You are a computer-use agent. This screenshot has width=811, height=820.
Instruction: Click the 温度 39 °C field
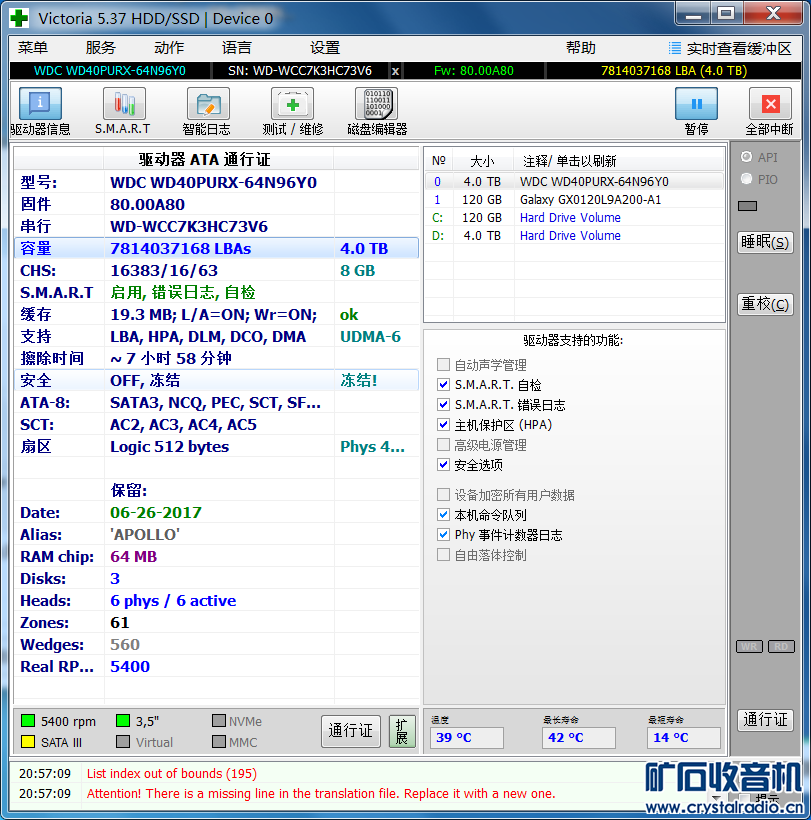point(466,738)
